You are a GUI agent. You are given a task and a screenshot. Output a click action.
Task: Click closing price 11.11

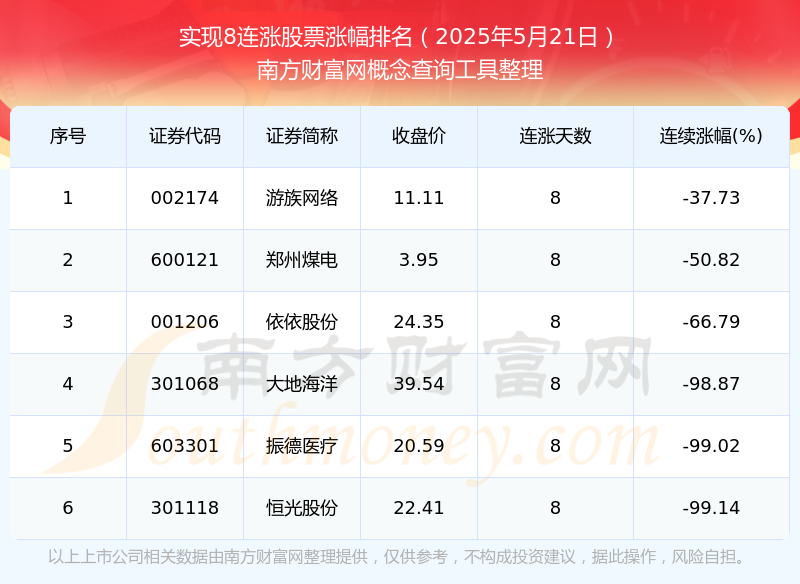click(419, 198)
